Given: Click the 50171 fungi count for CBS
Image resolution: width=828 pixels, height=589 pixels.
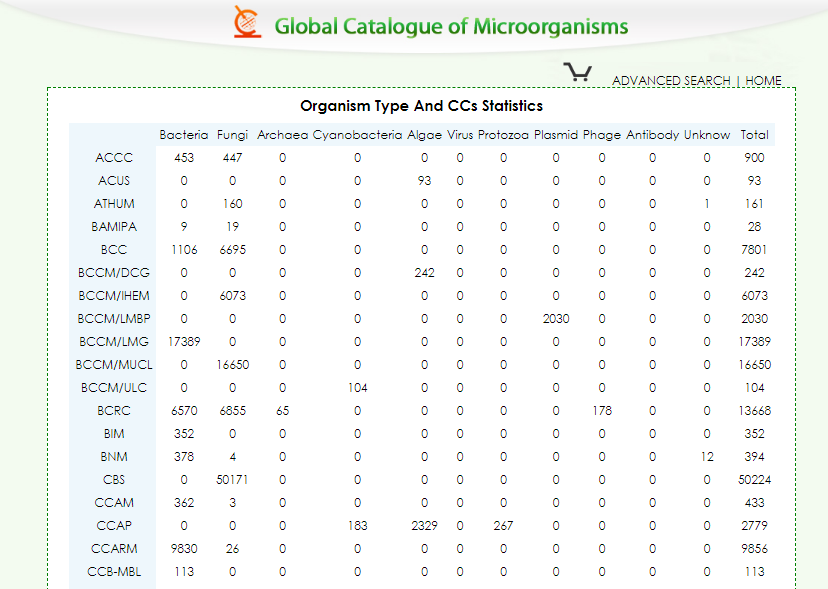Looking at the screenshot, I should [x=232, y=480].
